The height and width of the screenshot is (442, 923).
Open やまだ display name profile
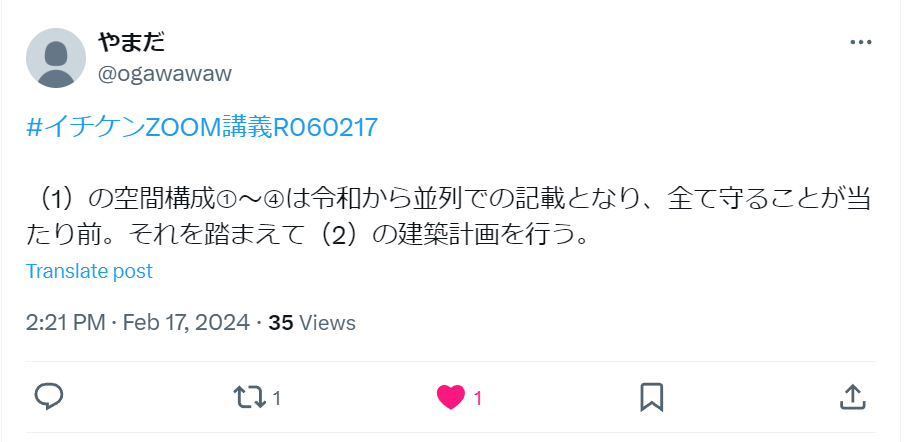(131, 42)
